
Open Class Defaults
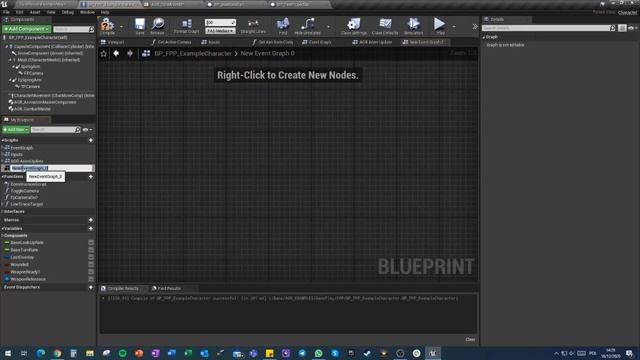[x=385, y=26]
